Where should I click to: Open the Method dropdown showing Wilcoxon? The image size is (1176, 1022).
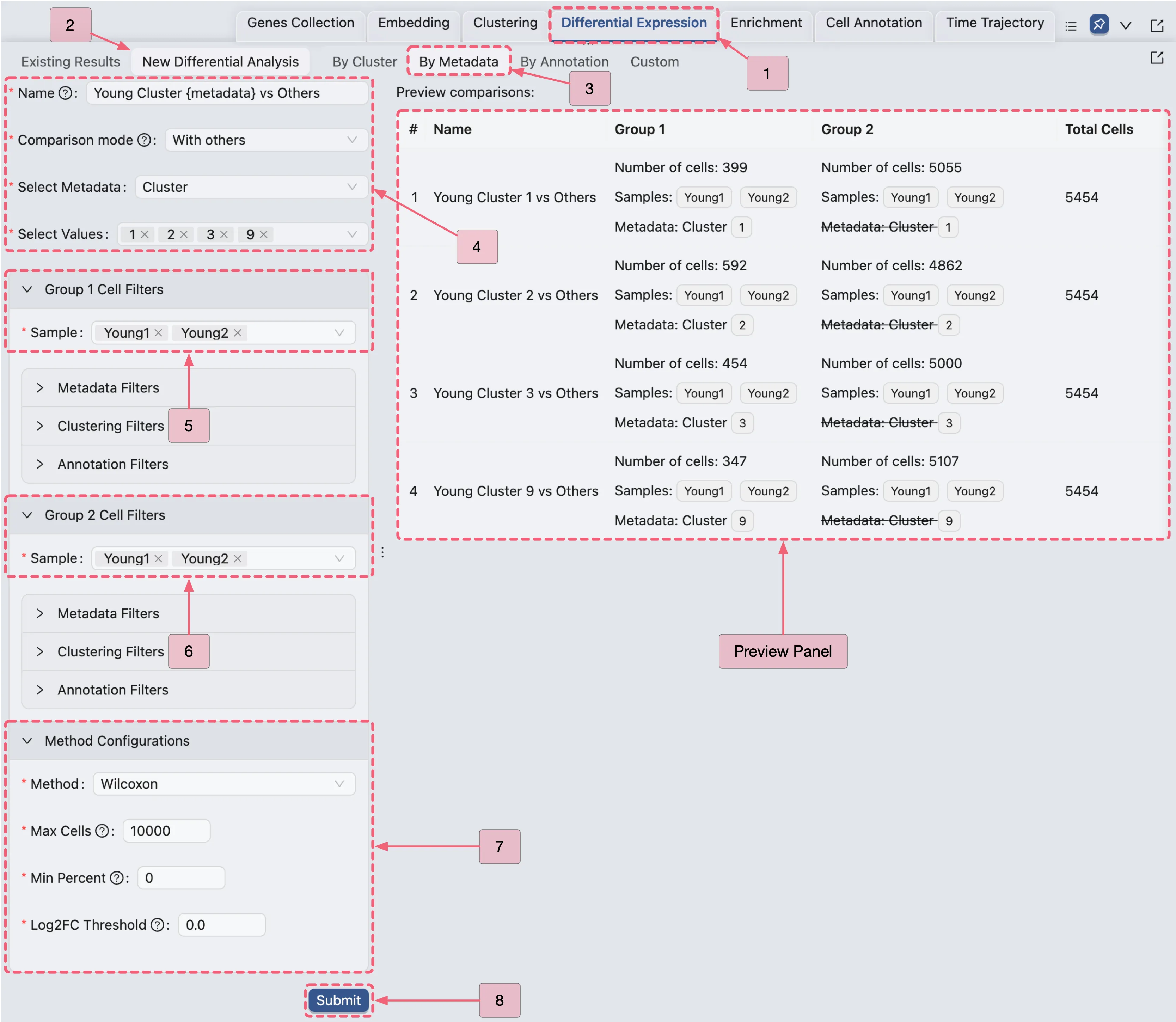tap(223, 784)
